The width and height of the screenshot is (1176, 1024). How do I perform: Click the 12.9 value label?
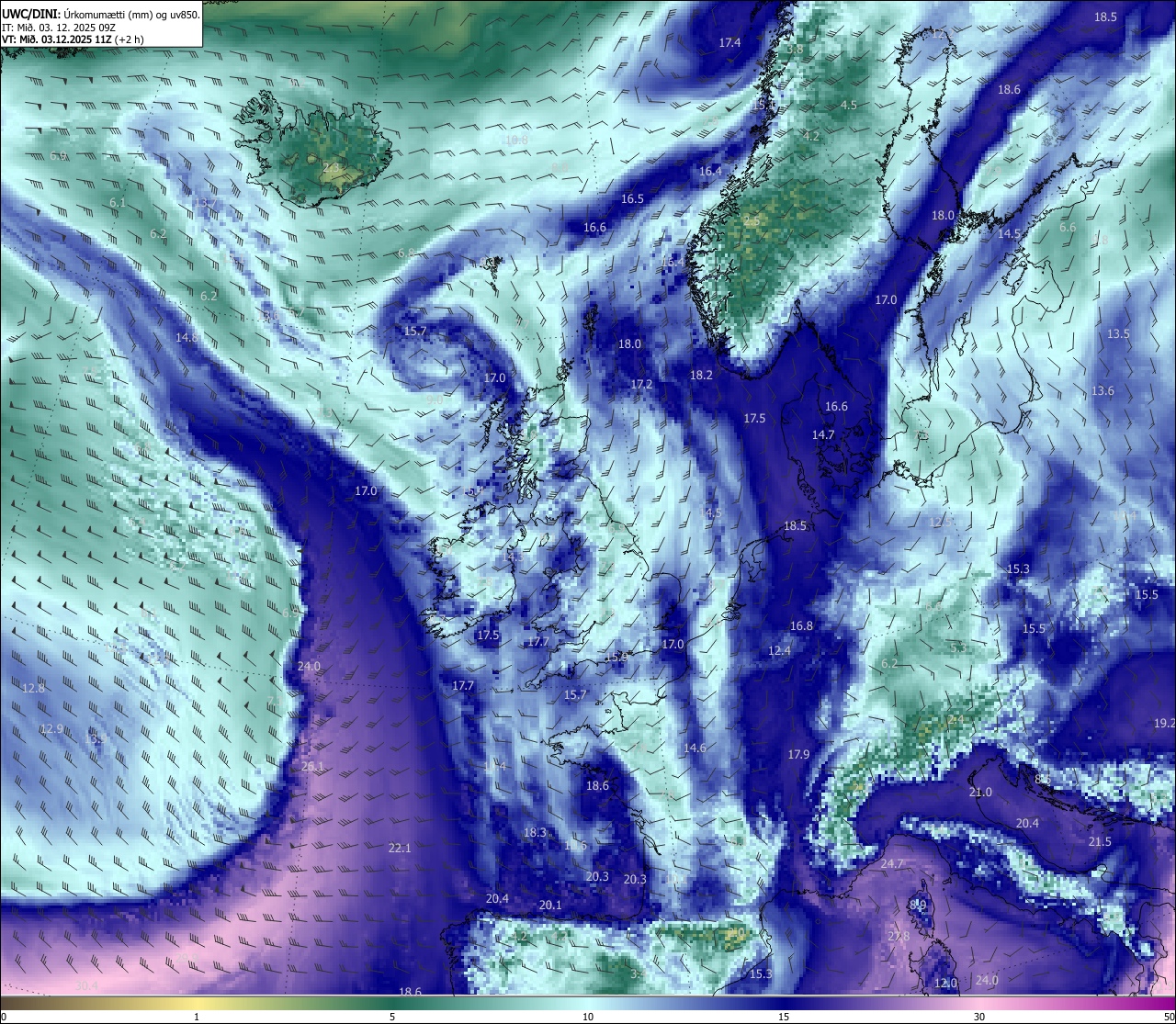pos(51,728)
